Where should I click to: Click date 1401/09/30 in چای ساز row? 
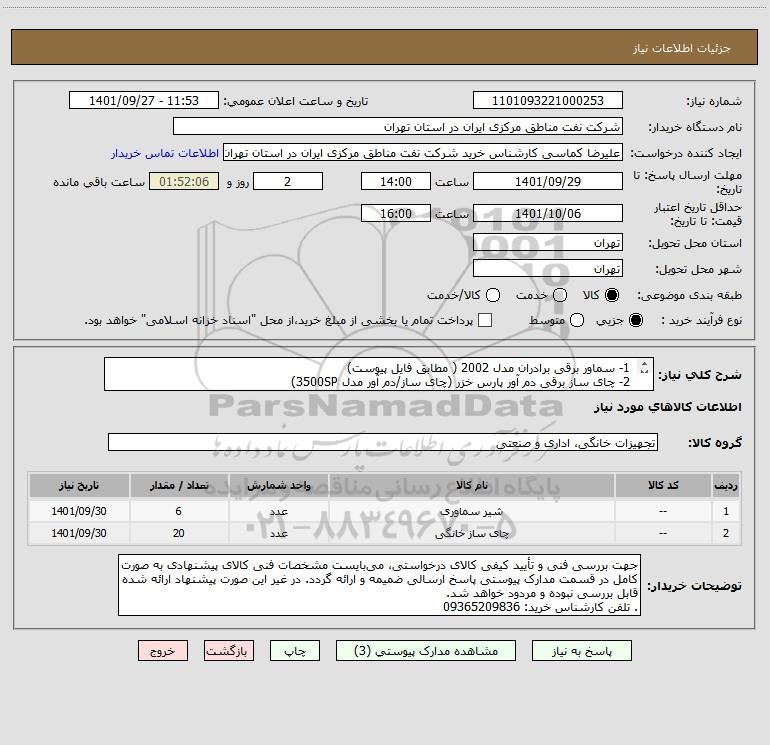click(79, 533)
